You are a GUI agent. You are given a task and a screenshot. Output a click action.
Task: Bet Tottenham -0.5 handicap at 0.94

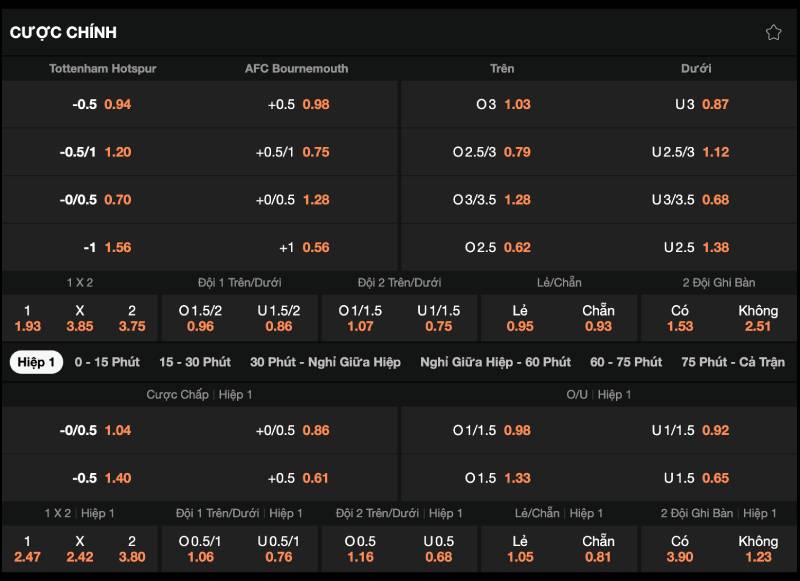(x=102, y=104)
